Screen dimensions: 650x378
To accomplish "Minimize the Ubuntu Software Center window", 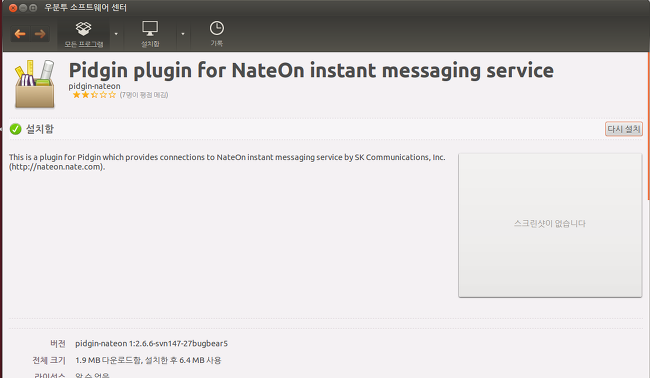I will 23,8.
